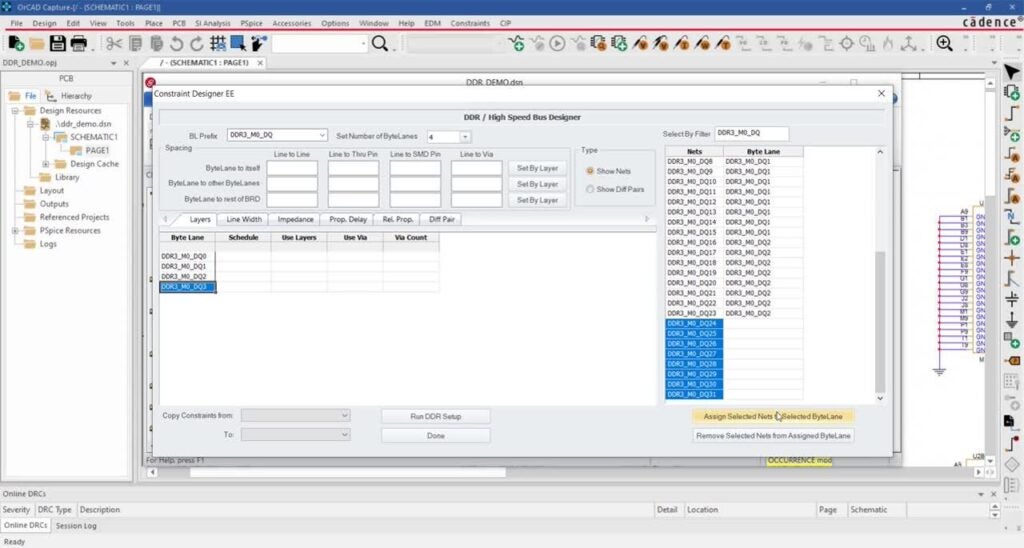
Task: Click Set By Layer for ByteLane to rest of BRD
Action: pyautogui.click(x=537, y=201)
